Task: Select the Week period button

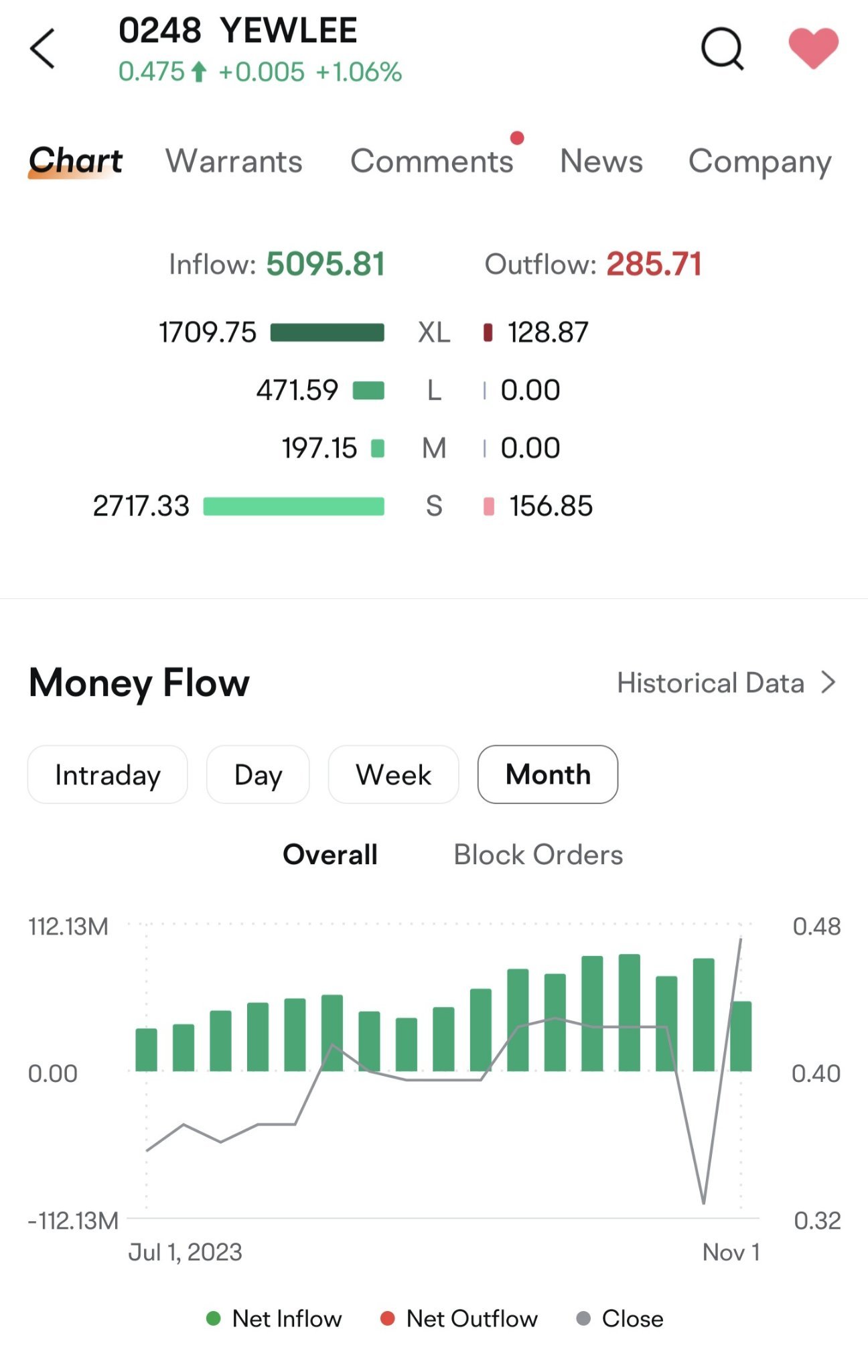Action: pyautogui.click(x=393, y=774)
